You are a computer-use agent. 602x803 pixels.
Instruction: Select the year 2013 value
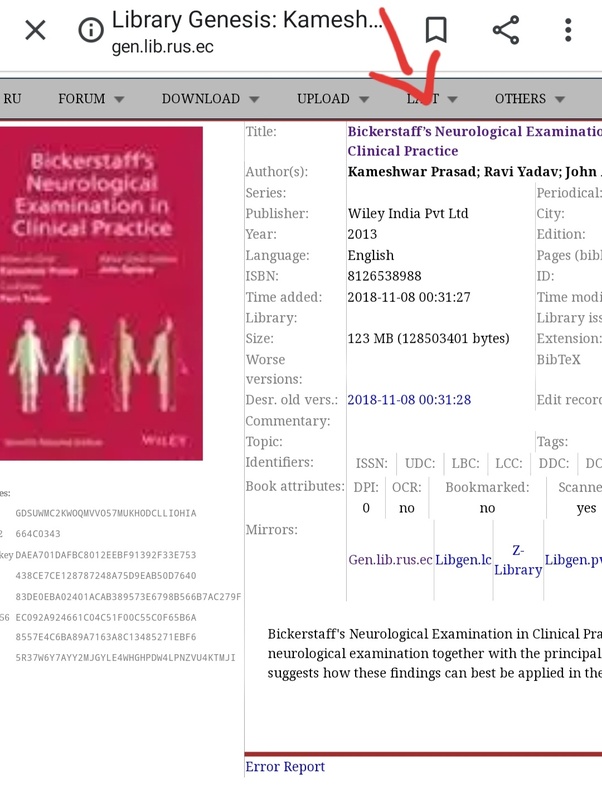coord(362,234)
